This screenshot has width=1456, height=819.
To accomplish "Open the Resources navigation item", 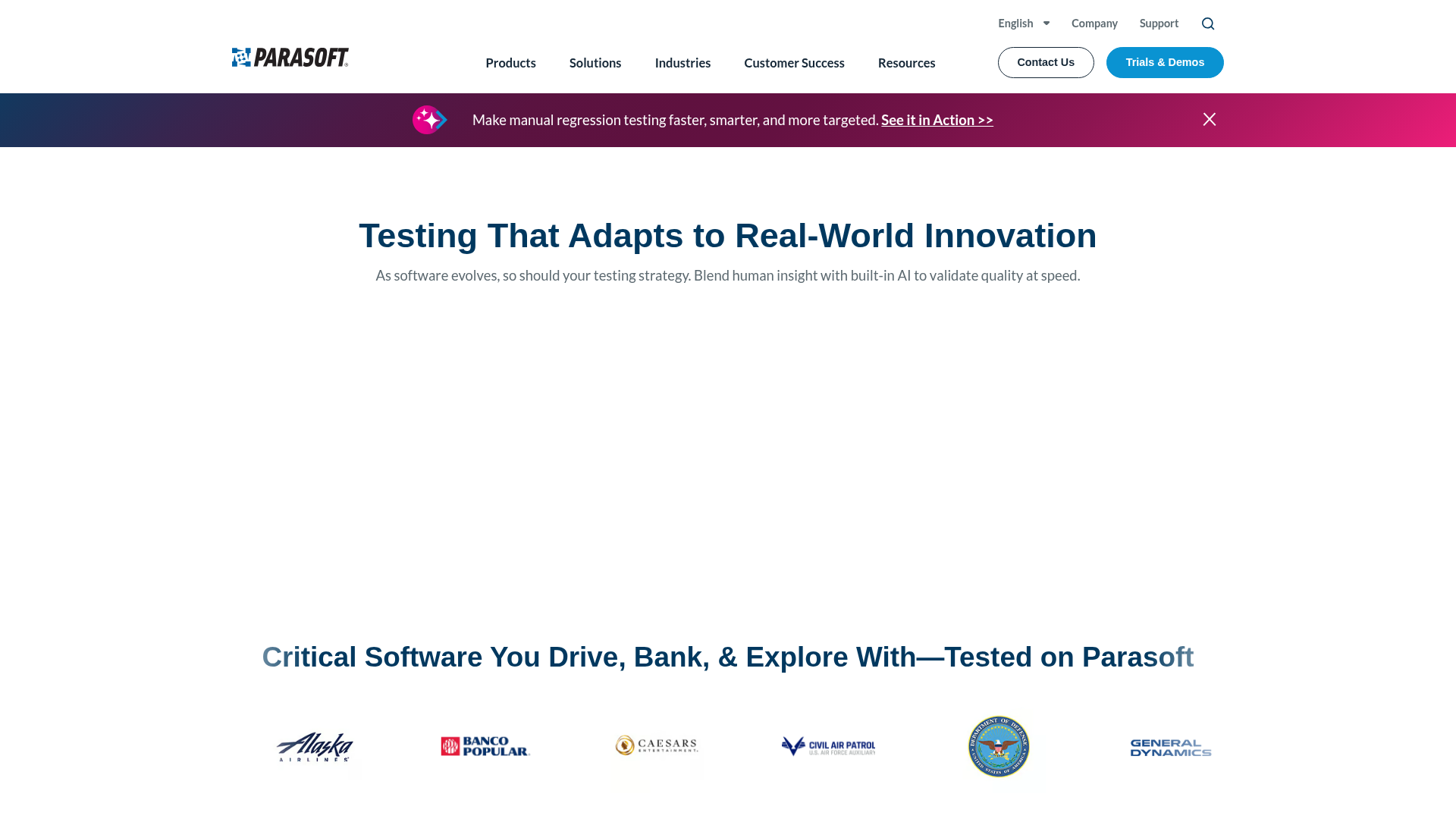I will [906, 63].
